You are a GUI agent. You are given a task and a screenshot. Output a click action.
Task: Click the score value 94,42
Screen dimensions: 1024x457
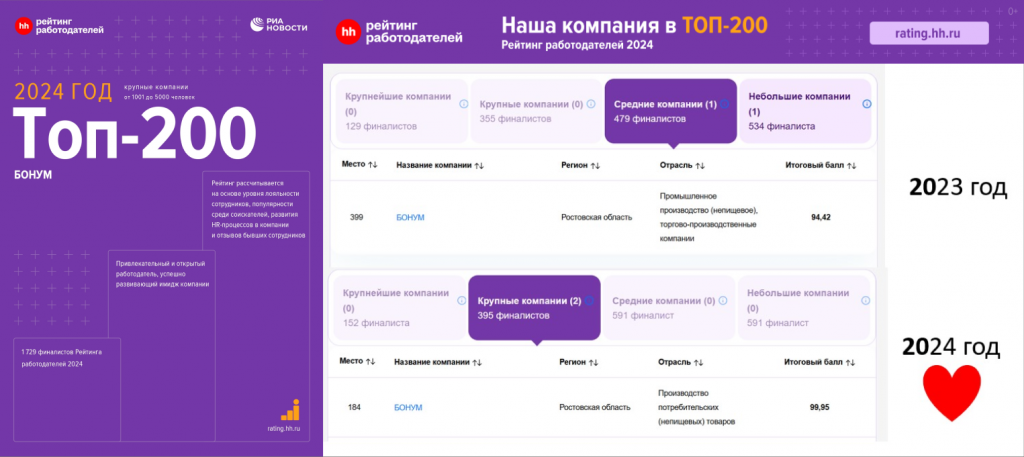click(x=821, y=217)
